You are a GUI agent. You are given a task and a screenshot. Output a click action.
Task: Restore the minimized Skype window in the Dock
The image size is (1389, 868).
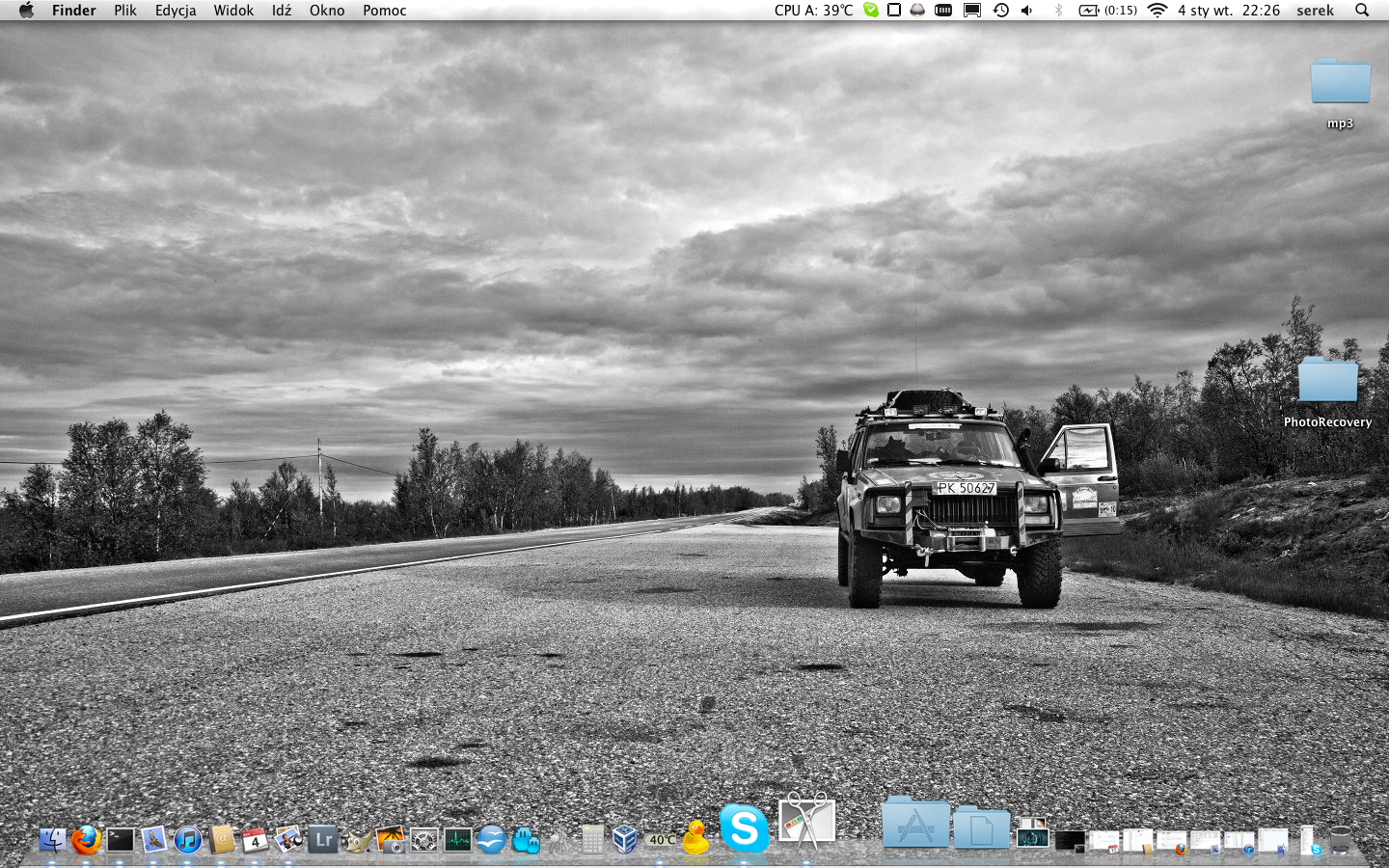pos(1309,839)
